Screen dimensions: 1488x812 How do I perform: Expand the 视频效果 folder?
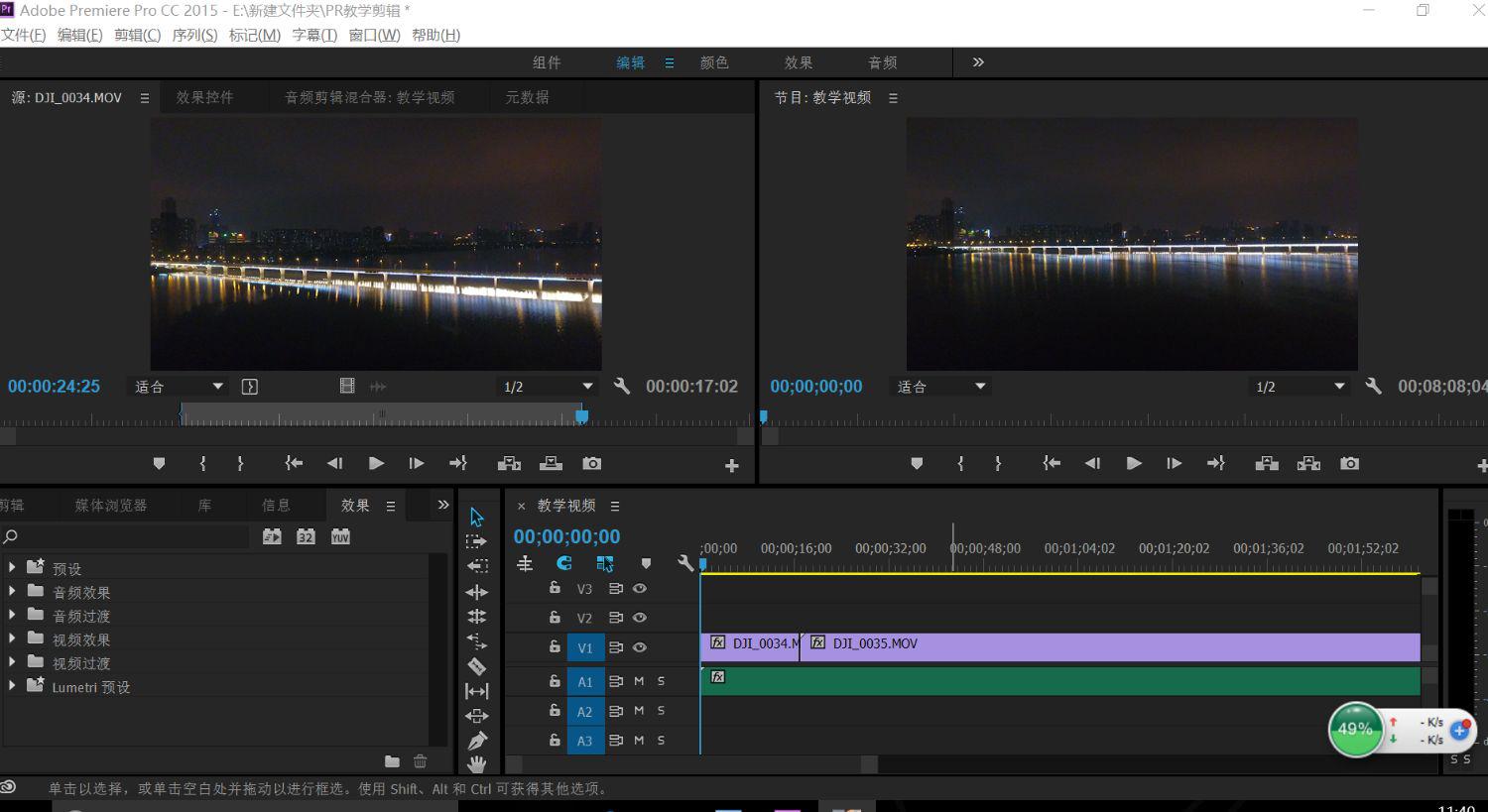[12, 639]
